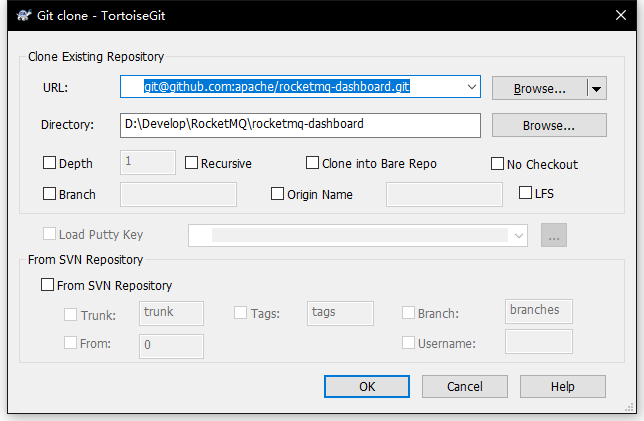Click the Depth value field showing 1
This screenshot has width=644, height=421.
click(148, 162)
